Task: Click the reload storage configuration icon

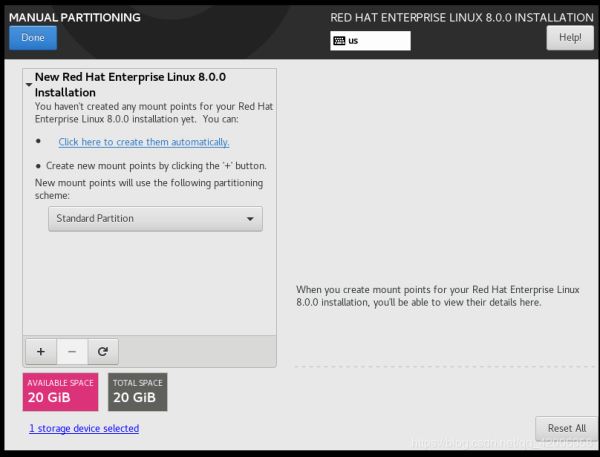Action: pos(102,351)
